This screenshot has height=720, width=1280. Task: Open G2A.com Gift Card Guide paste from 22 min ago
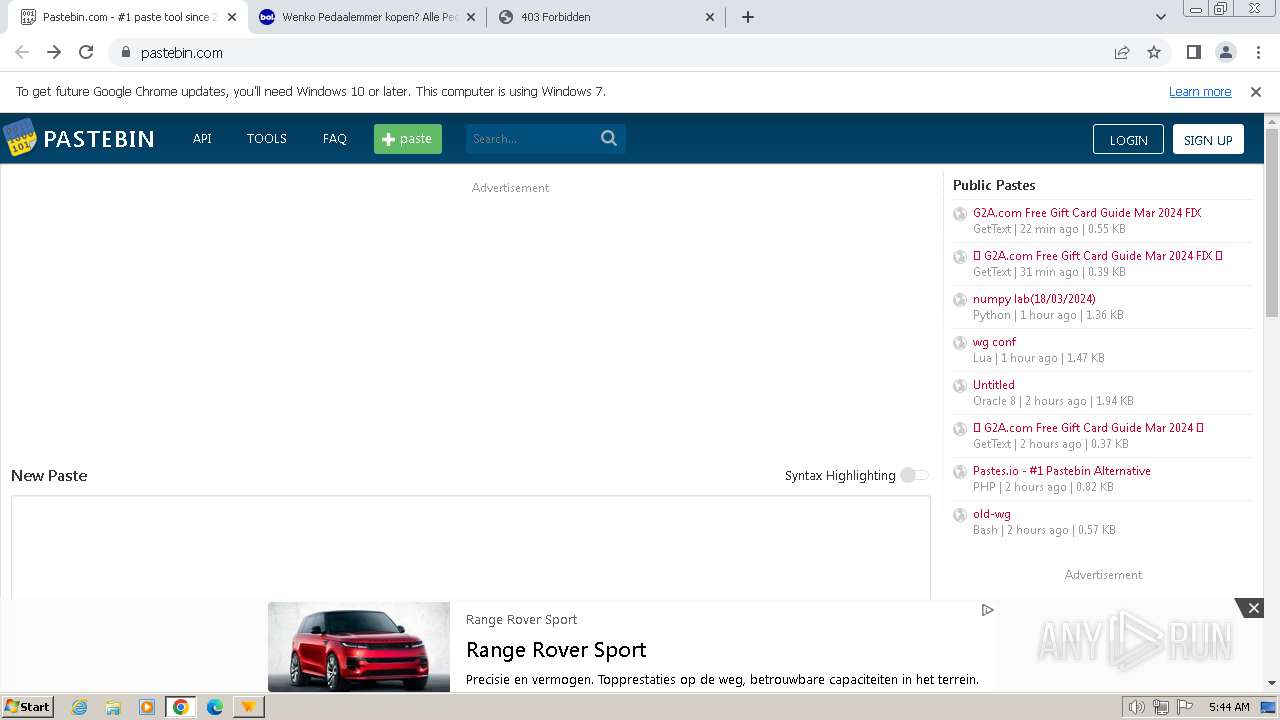click(x=1087, y=213)
